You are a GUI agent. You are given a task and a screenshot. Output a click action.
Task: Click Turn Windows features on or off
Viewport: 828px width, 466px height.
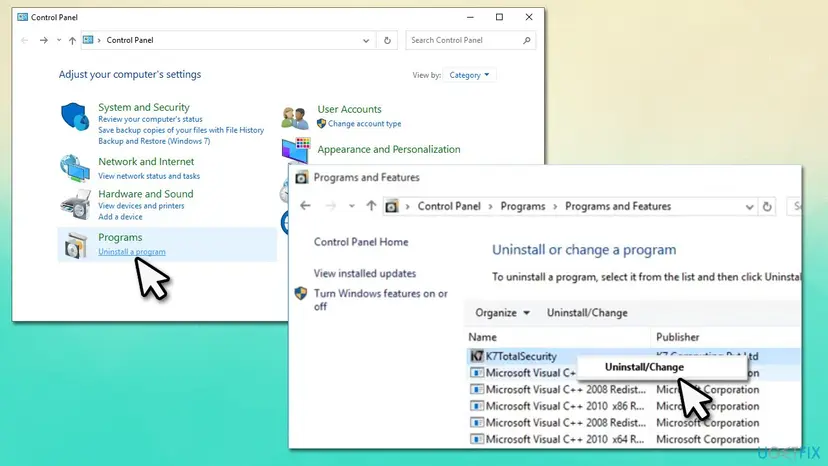point(380,300)
